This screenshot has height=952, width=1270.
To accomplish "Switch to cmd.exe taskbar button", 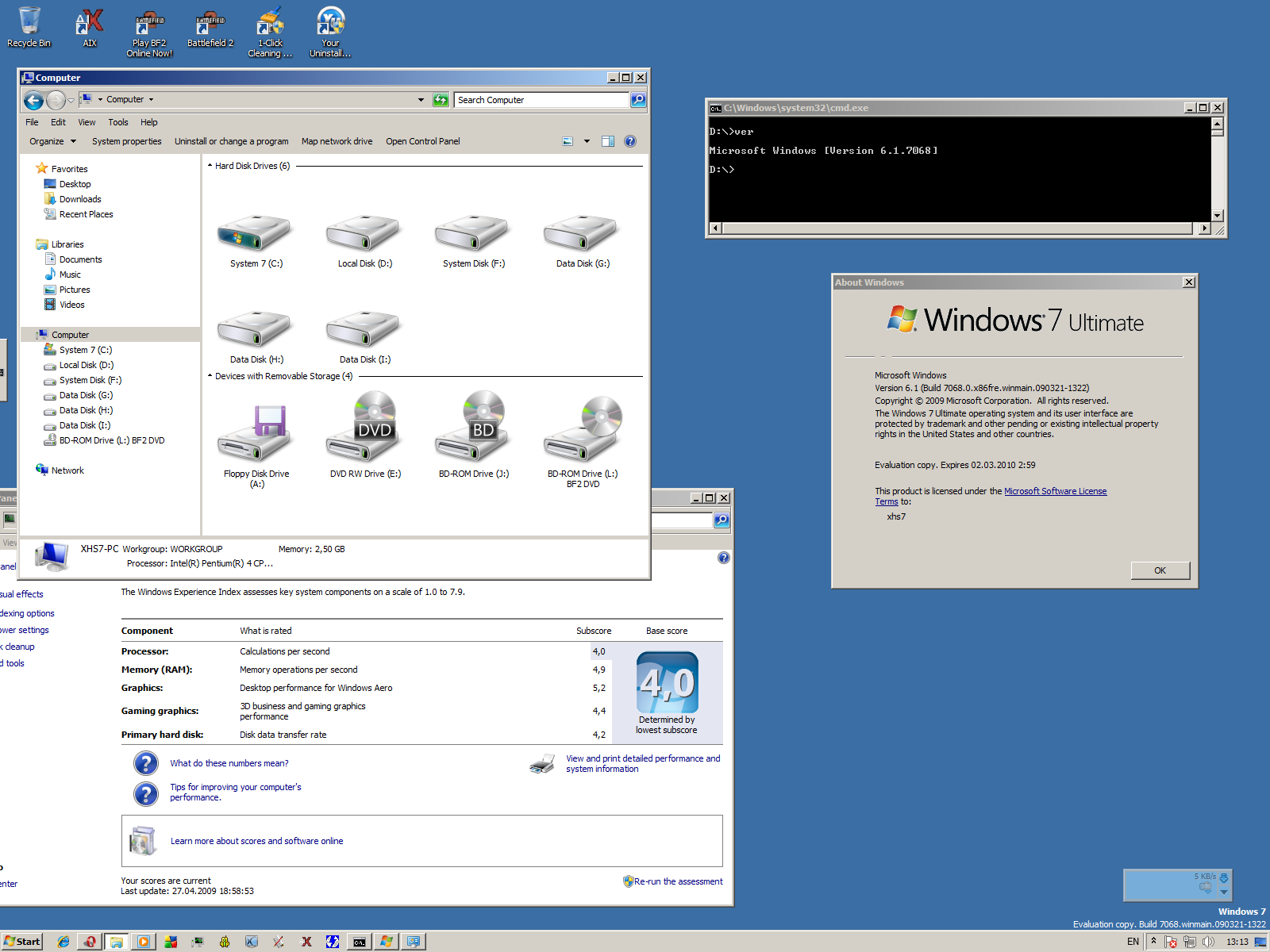I will (360, 942).
